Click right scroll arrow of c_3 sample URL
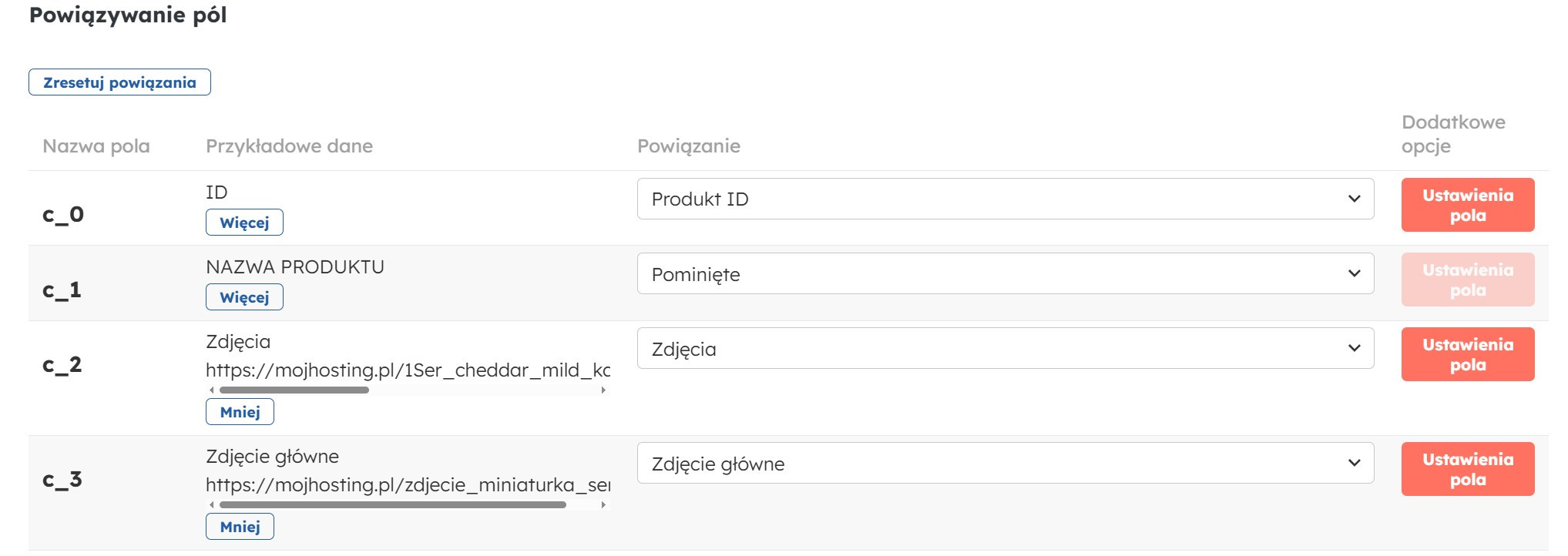The width and height of the screenshot is (1568, 556). tap(603, 505)
